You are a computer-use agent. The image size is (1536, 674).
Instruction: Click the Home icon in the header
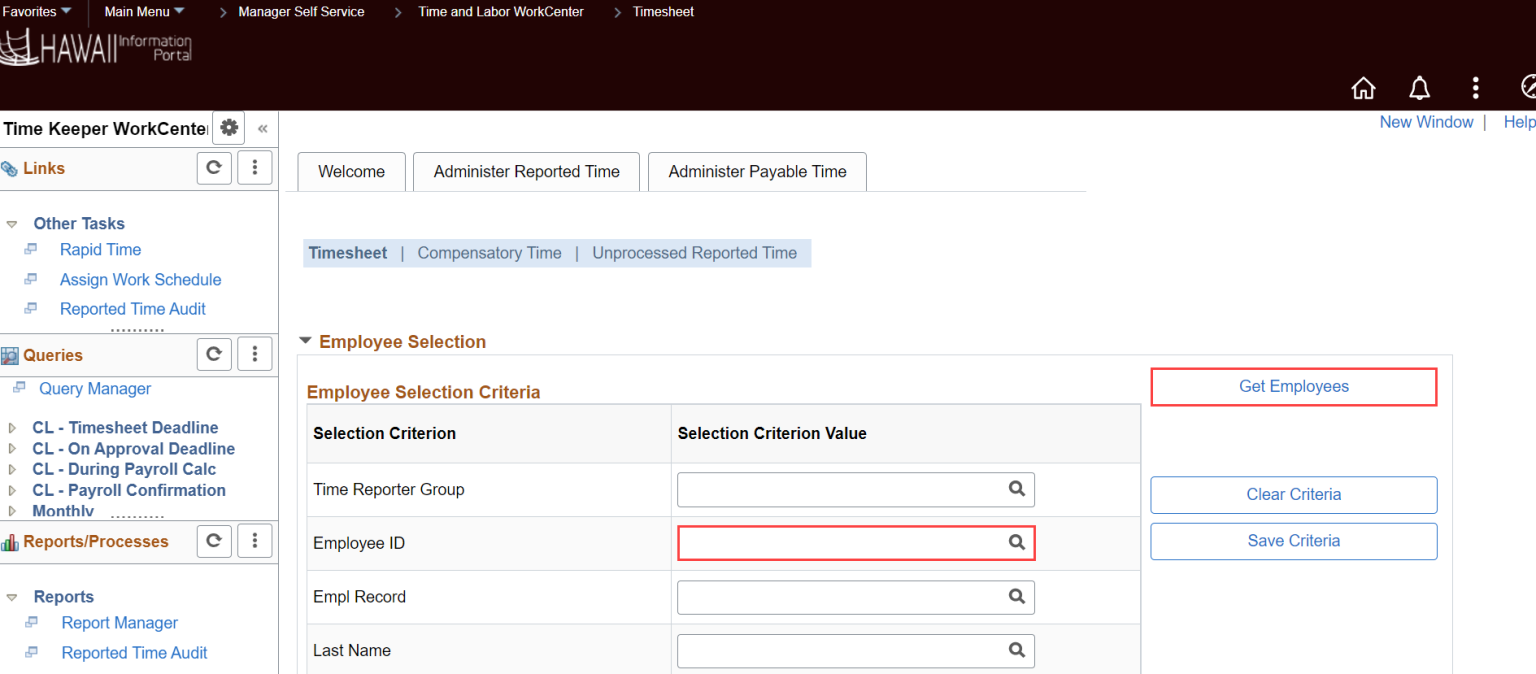pos(1363,88)
